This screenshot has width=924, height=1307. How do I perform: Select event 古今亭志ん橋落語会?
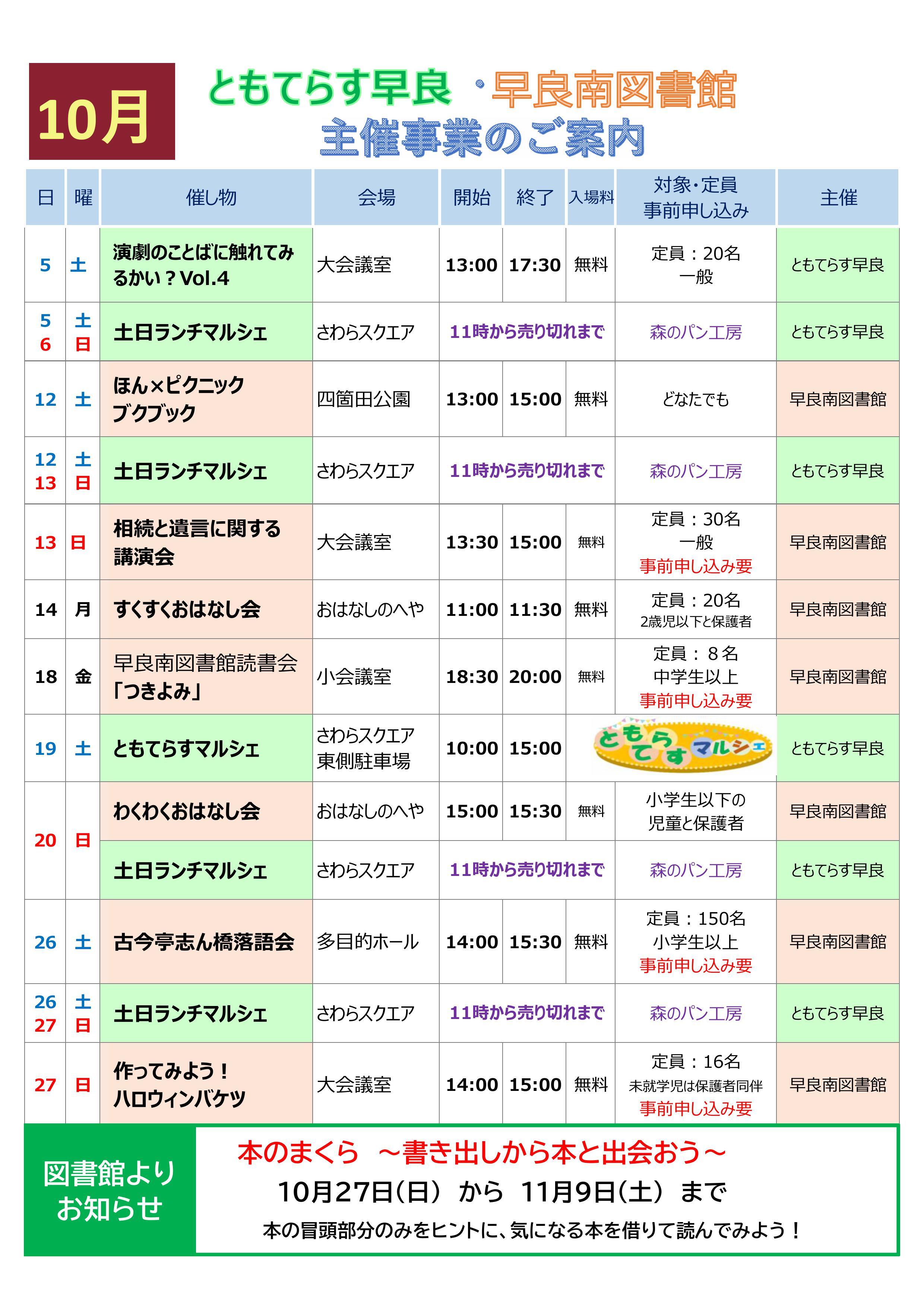(204, 942)
